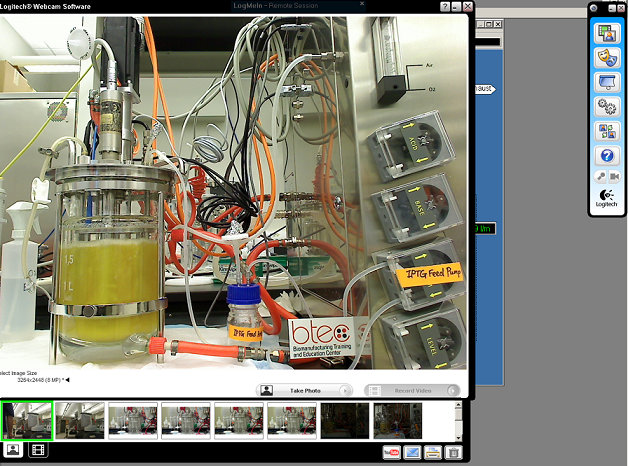Open video effects masks icon in launcher
The image size is (628, 466).
pyautogui.click(x=606, y=56)
